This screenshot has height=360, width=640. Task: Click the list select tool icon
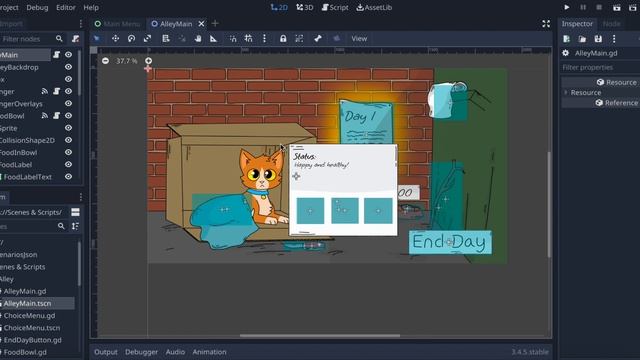click(166, 38)
